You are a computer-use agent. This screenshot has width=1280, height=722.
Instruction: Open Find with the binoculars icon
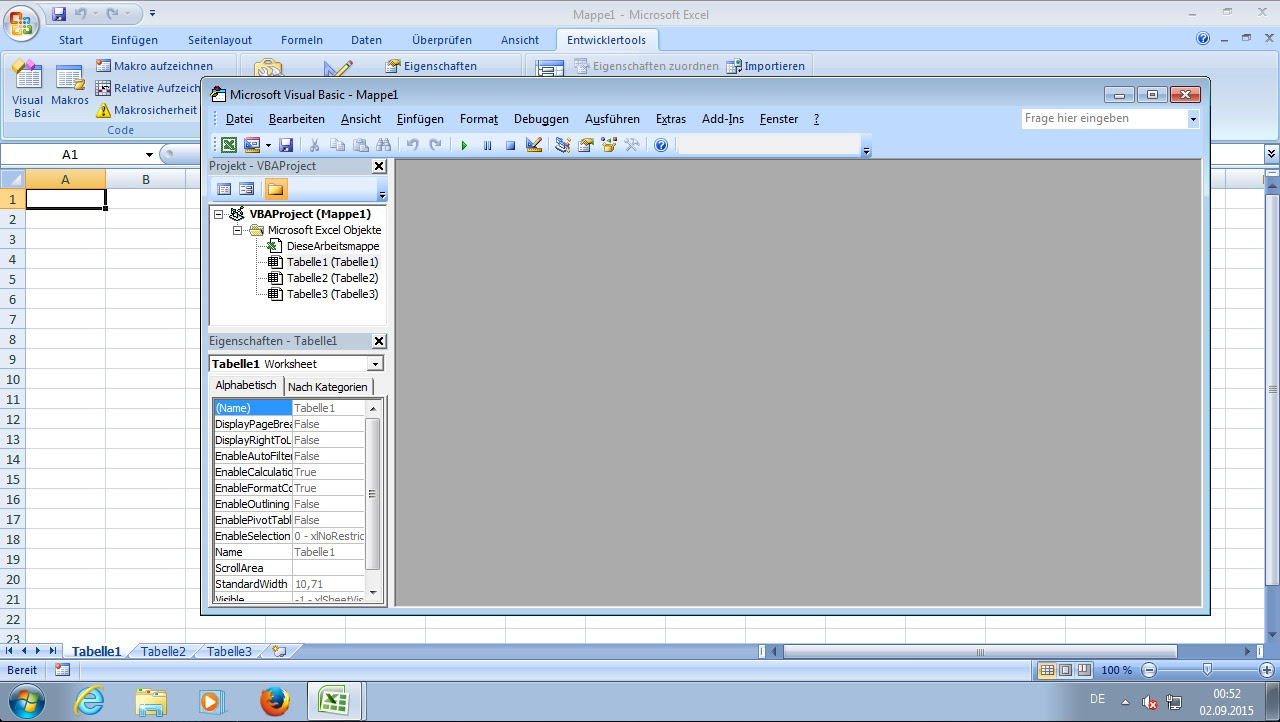tap(383, 145)
